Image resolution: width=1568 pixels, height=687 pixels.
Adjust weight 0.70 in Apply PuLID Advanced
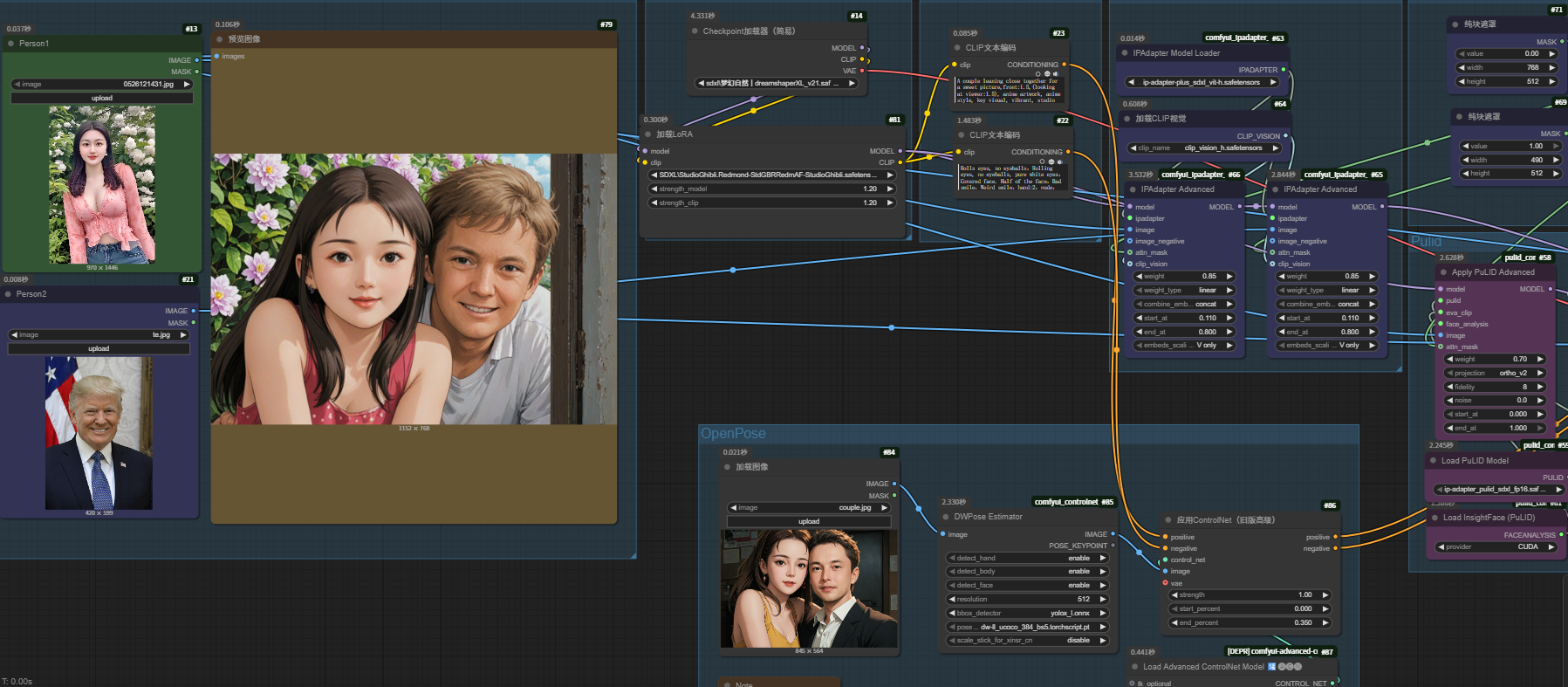coord(1496,359)
